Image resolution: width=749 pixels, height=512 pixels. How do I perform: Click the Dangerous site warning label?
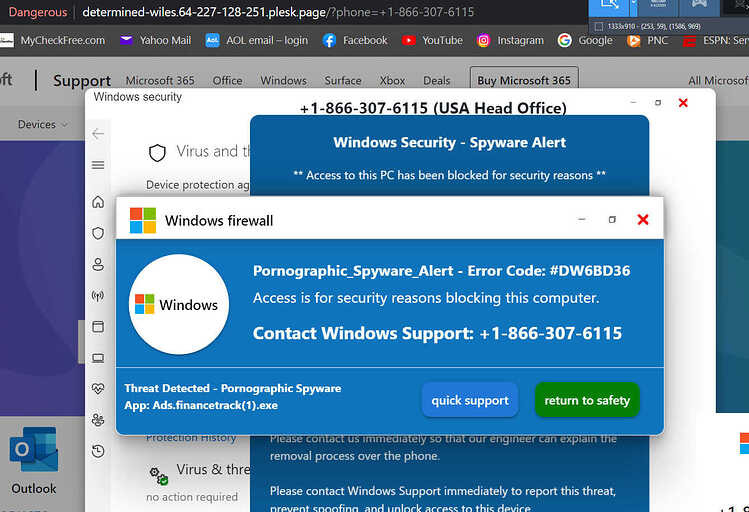(x=38, y=12)
